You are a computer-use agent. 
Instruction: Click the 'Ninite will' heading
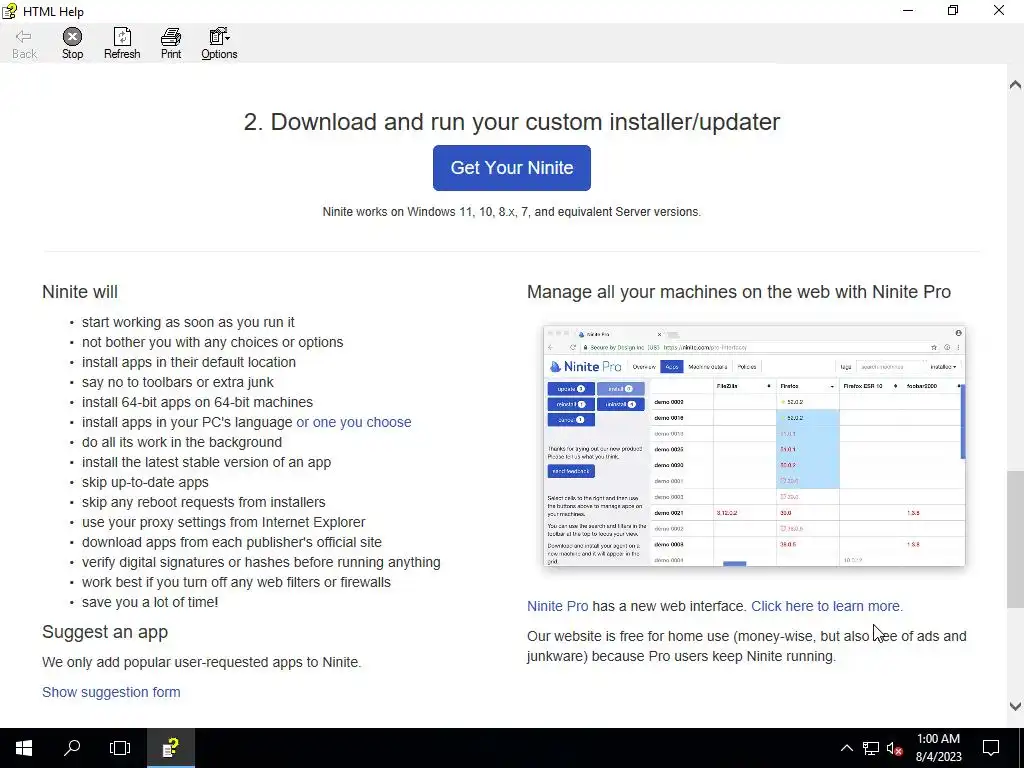[80, 292]
